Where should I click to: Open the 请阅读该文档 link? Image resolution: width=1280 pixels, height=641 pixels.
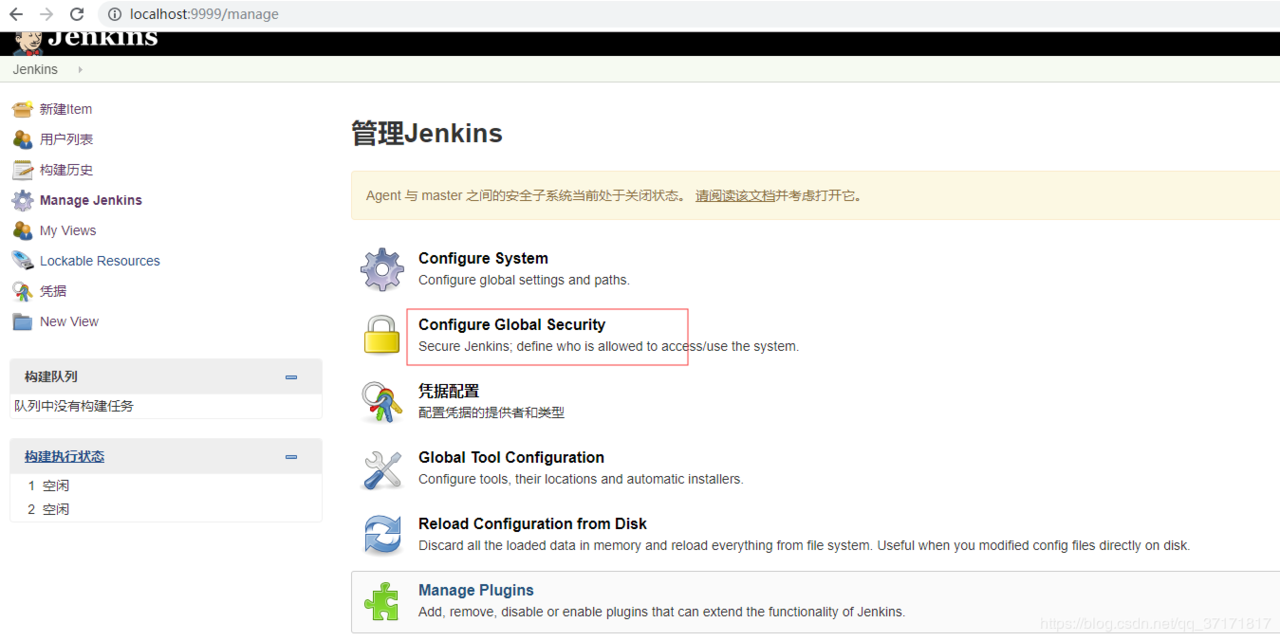[x=735, y=195]
